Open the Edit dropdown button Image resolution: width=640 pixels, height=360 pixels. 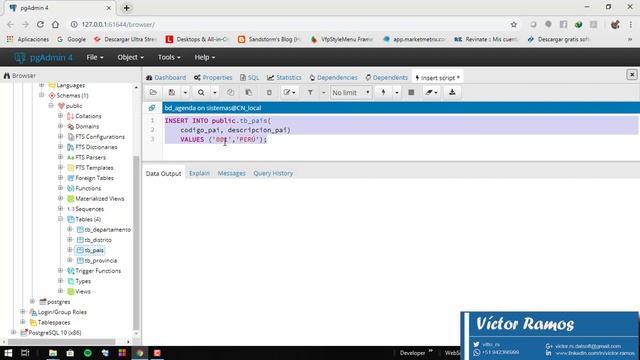click(x=289, y=93)
